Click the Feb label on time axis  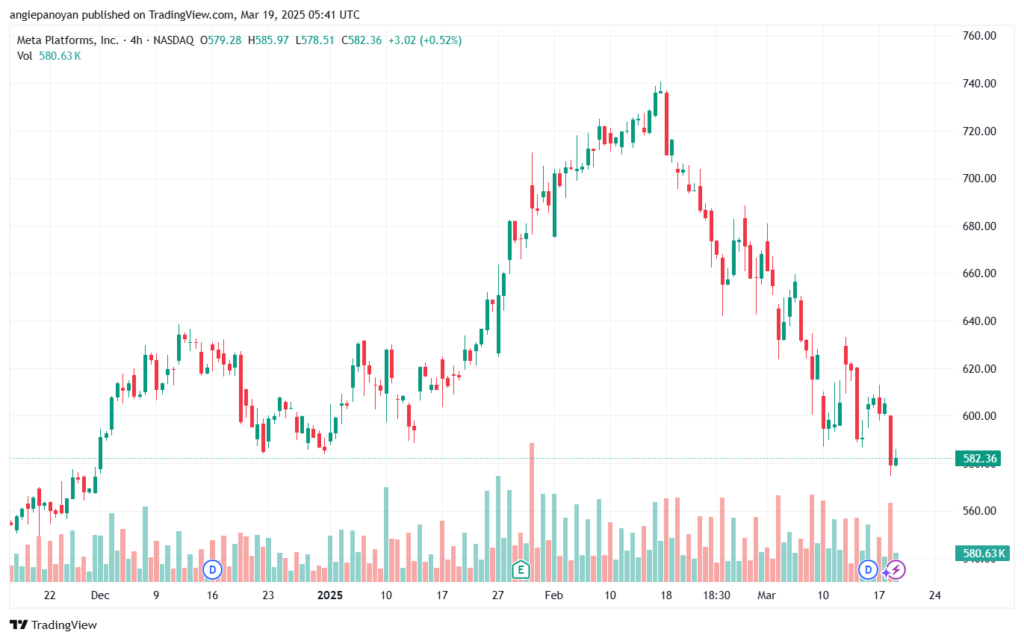click(554, 595)
